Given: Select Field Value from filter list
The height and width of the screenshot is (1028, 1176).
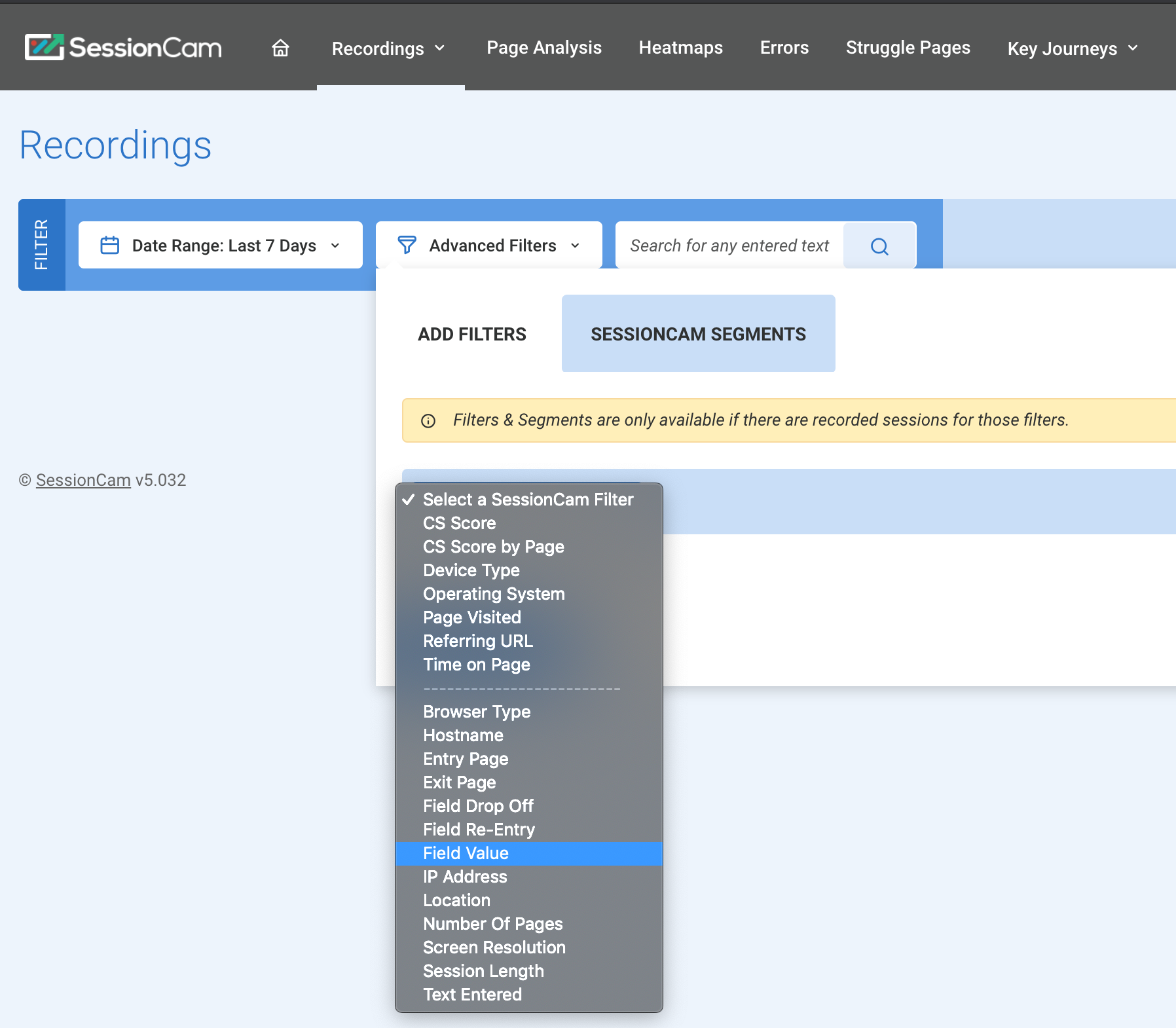Looking at the screenshot, I should [x=466, y=853].
